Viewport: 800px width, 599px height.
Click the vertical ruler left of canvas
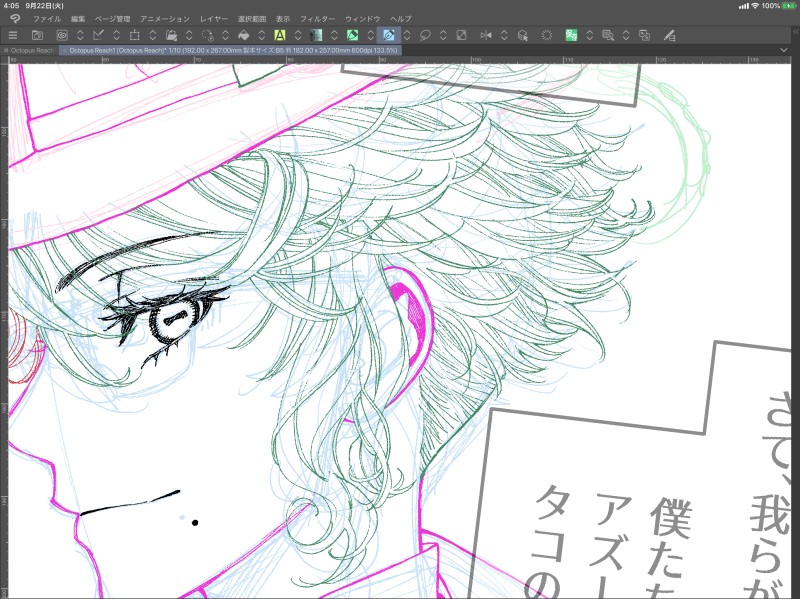4,331
